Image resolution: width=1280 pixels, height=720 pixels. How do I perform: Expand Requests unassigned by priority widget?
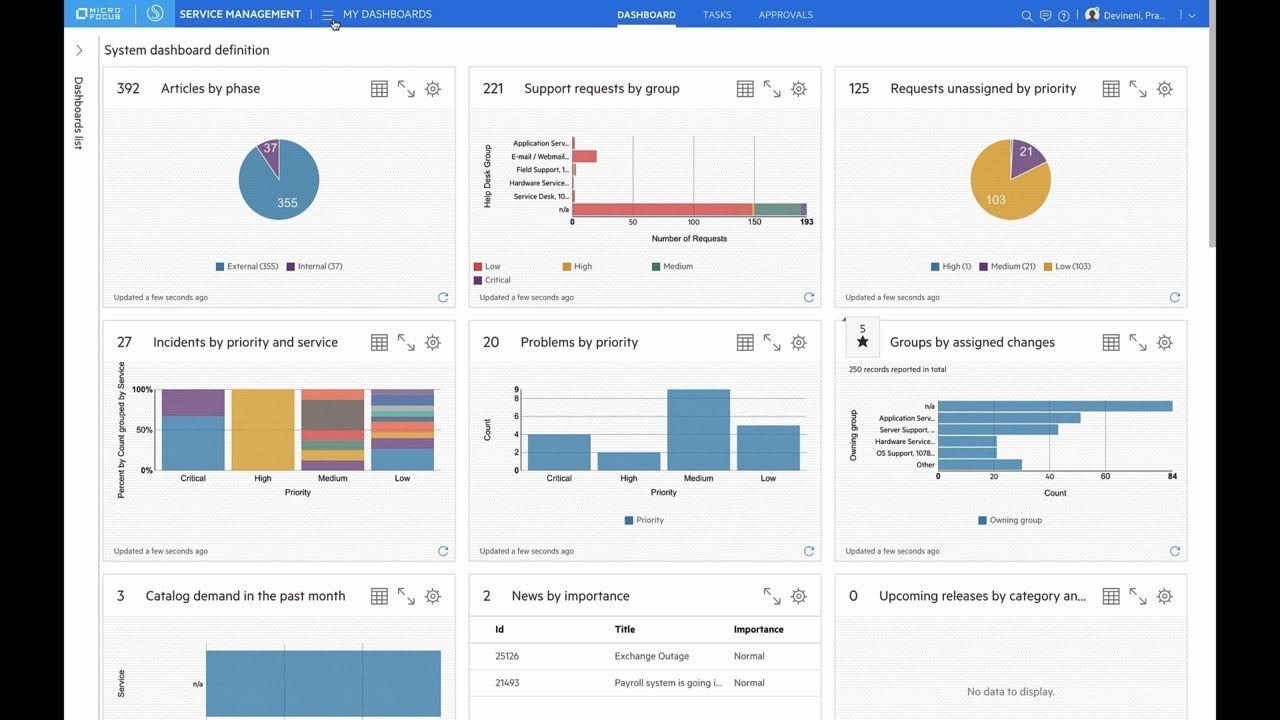(x=1138, y=89)
